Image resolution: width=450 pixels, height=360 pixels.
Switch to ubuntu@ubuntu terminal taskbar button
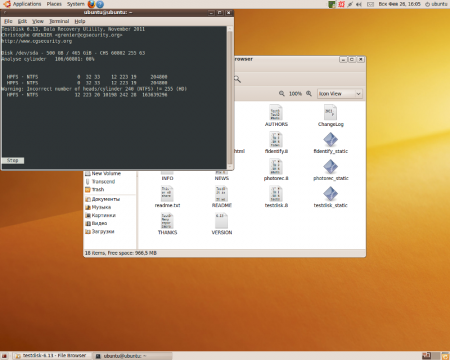coord(132,356)
